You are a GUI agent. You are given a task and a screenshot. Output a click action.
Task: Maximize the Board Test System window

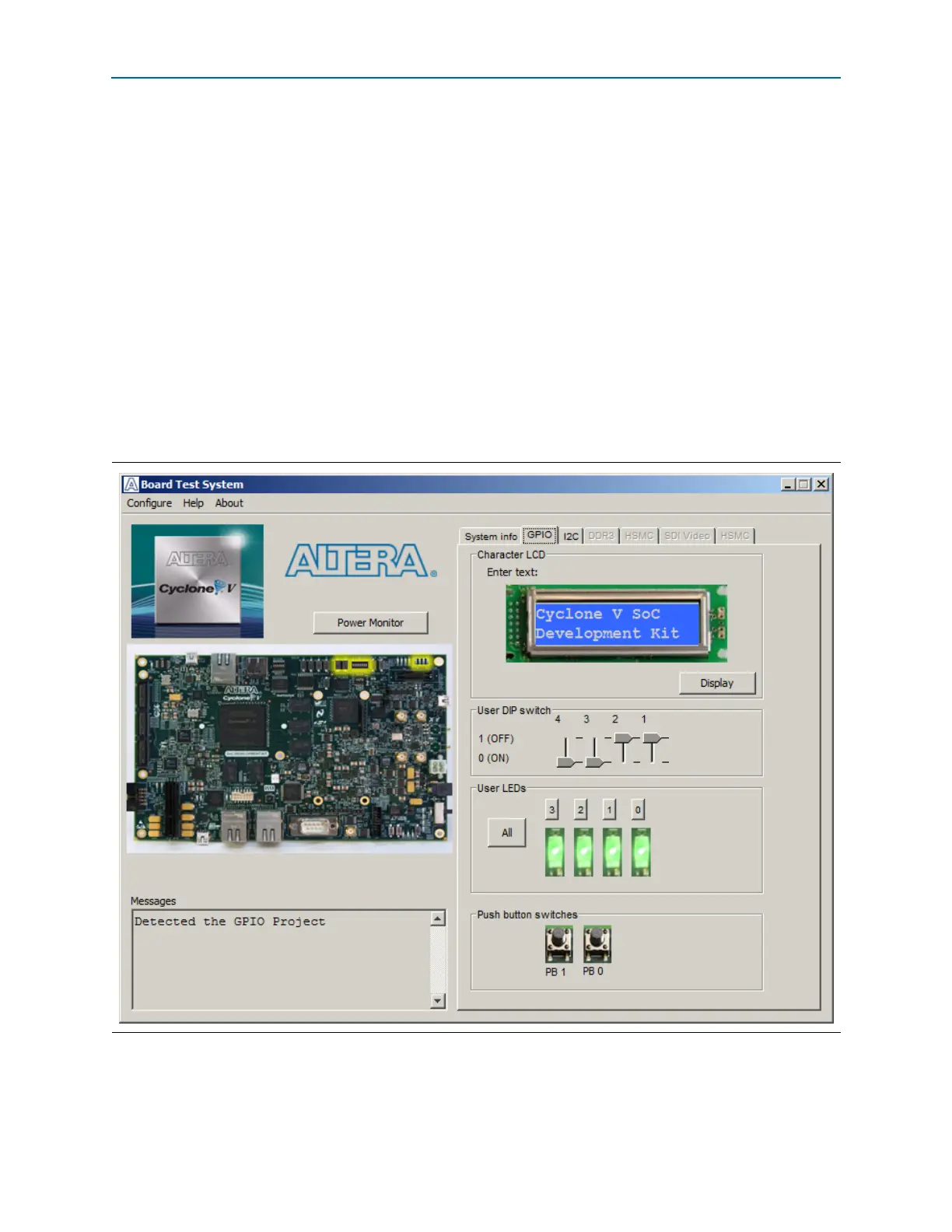[x=804, y=484]
